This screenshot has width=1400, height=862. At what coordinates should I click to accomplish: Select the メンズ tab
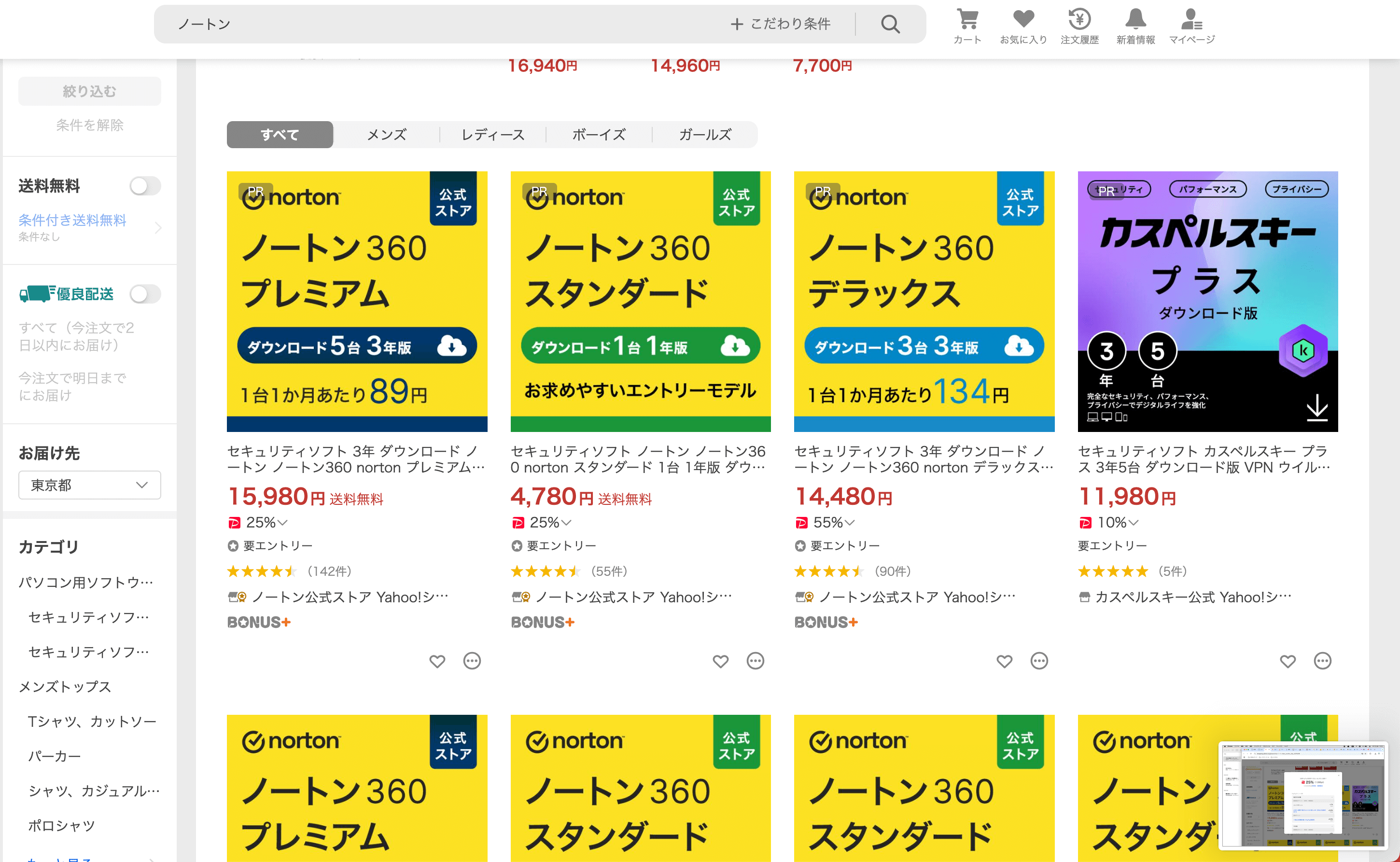point(387,135)
